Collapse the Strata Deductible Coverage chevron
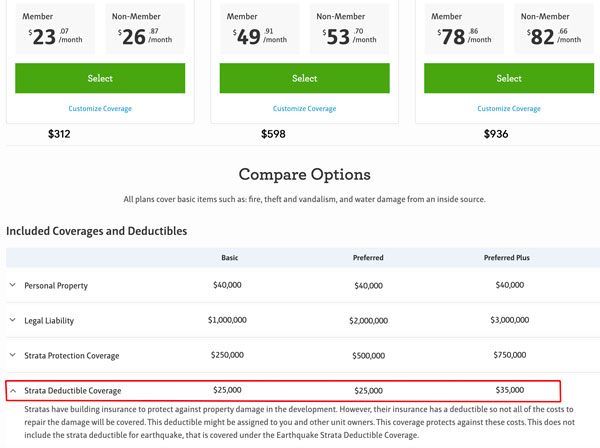 [13, 390]
